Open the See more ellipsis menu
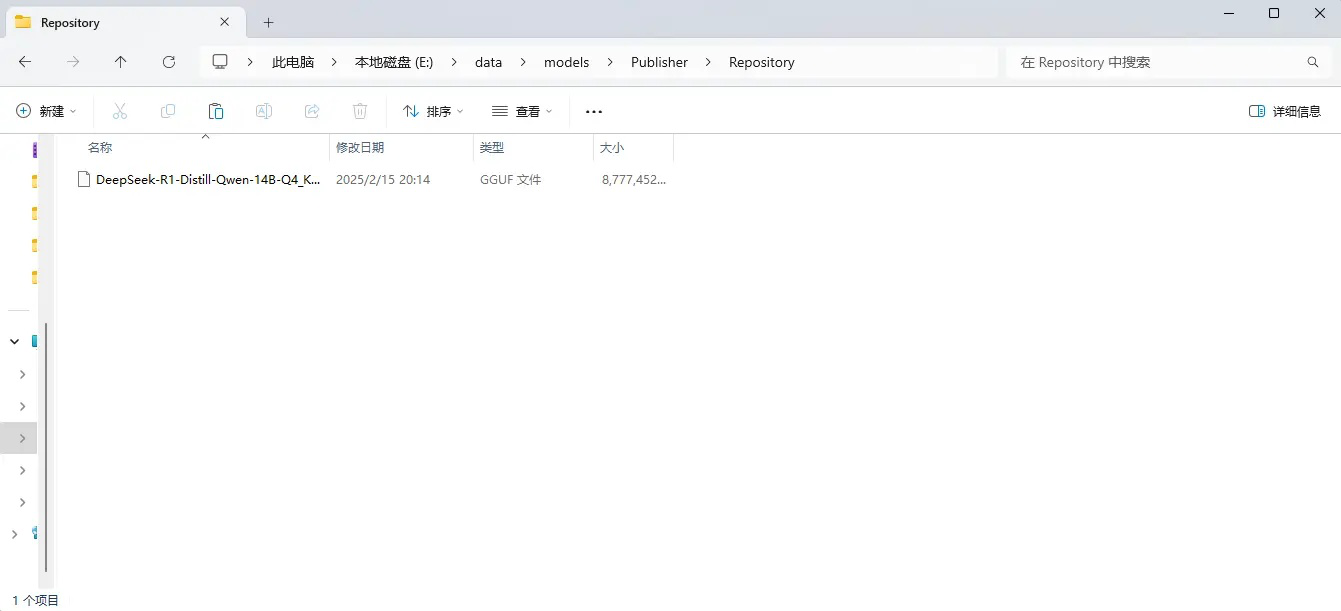Viewport: 1341px width, 611px height. [x=594, y=111]
